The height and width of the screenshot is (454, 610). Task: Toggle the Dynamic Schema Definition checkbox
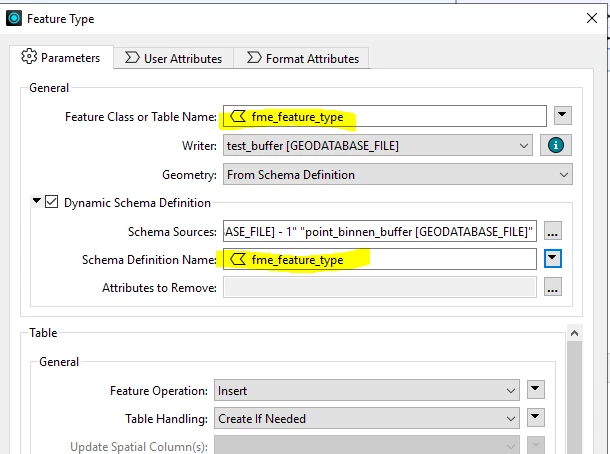click(51, 202)
